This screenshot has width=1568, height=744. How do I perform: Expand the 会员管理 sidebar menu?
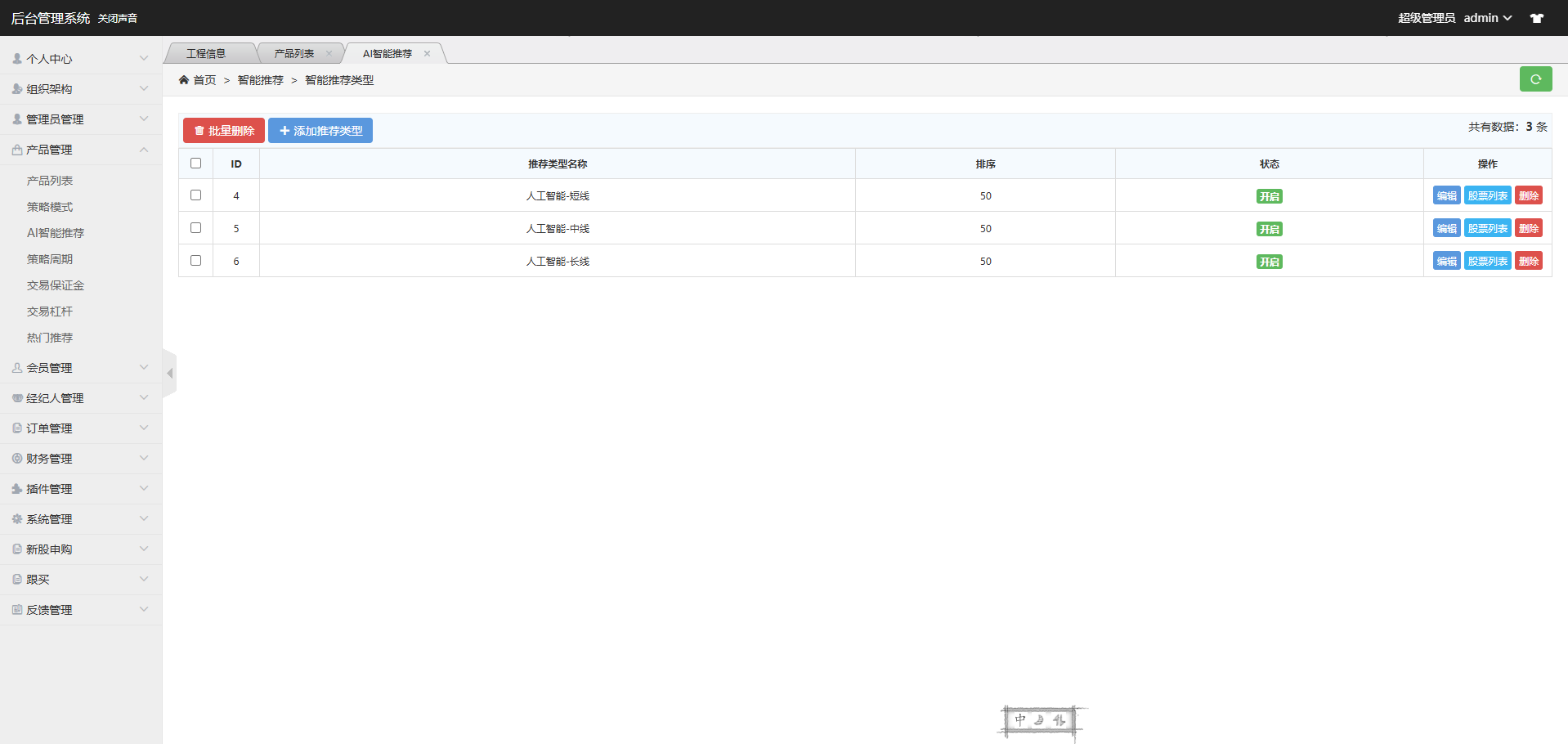tap(80, 368)
